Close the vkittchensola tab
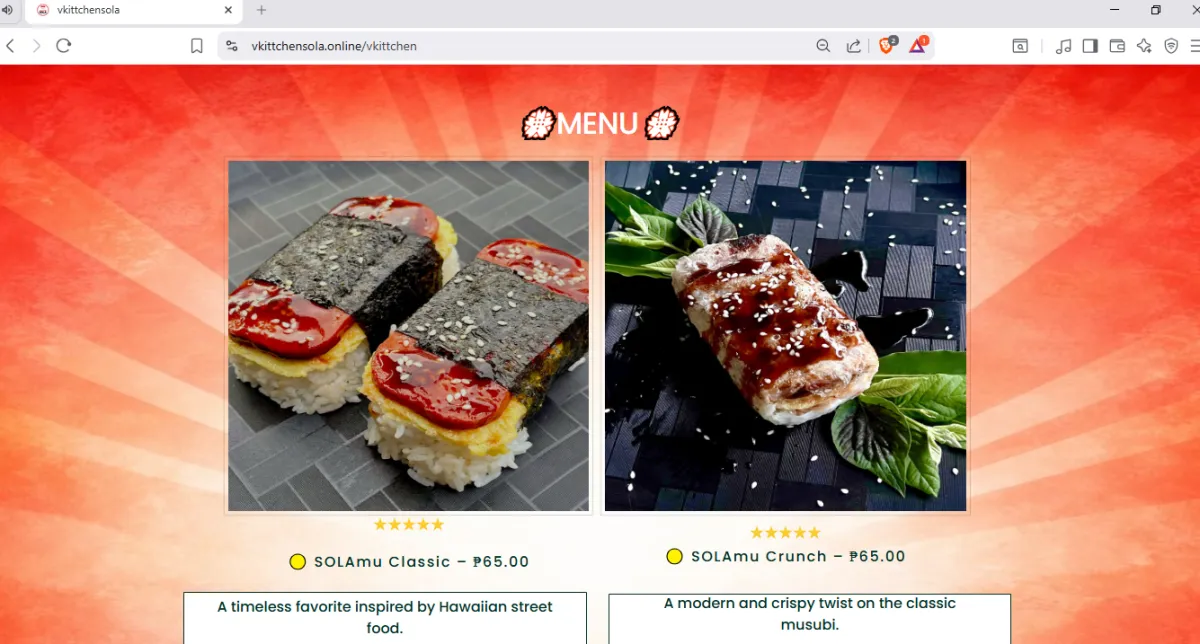Viewport: 1200px width, 644px height. tap(228, 10)
